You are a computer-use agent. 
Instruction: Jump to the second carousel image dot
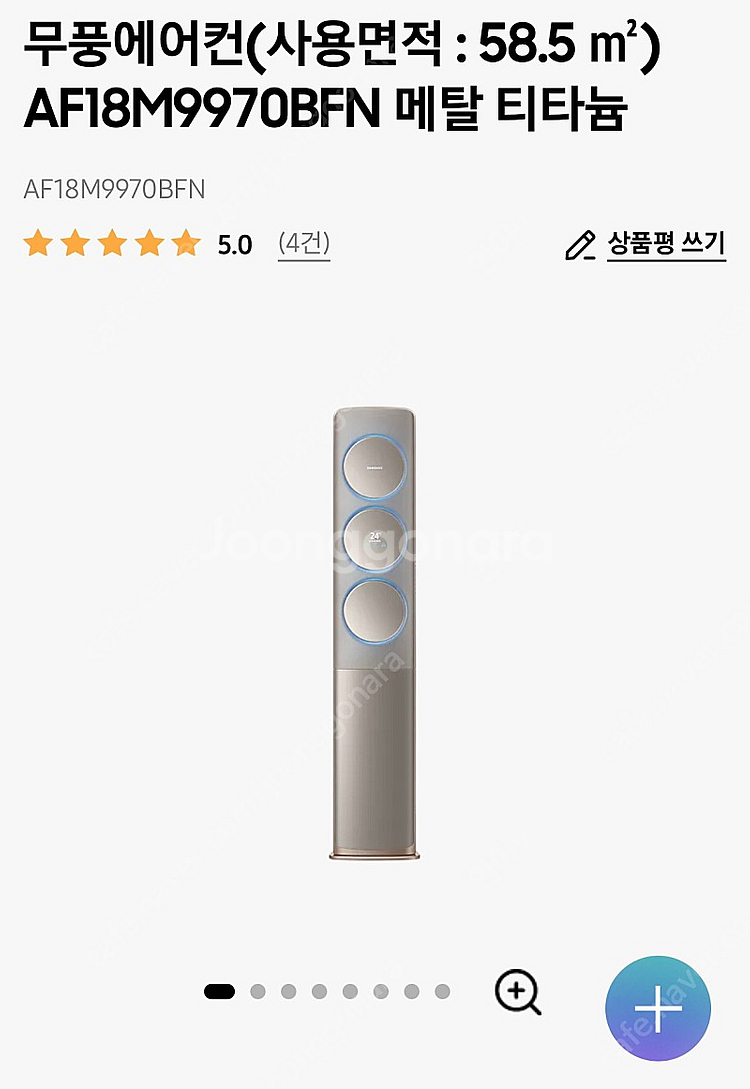(258, 992)
